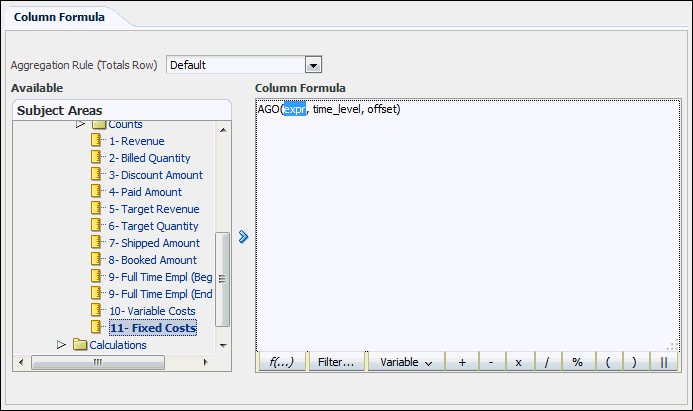Insert the concatenation || operator
Screen dimensions: 693x411
coord(664,362)
